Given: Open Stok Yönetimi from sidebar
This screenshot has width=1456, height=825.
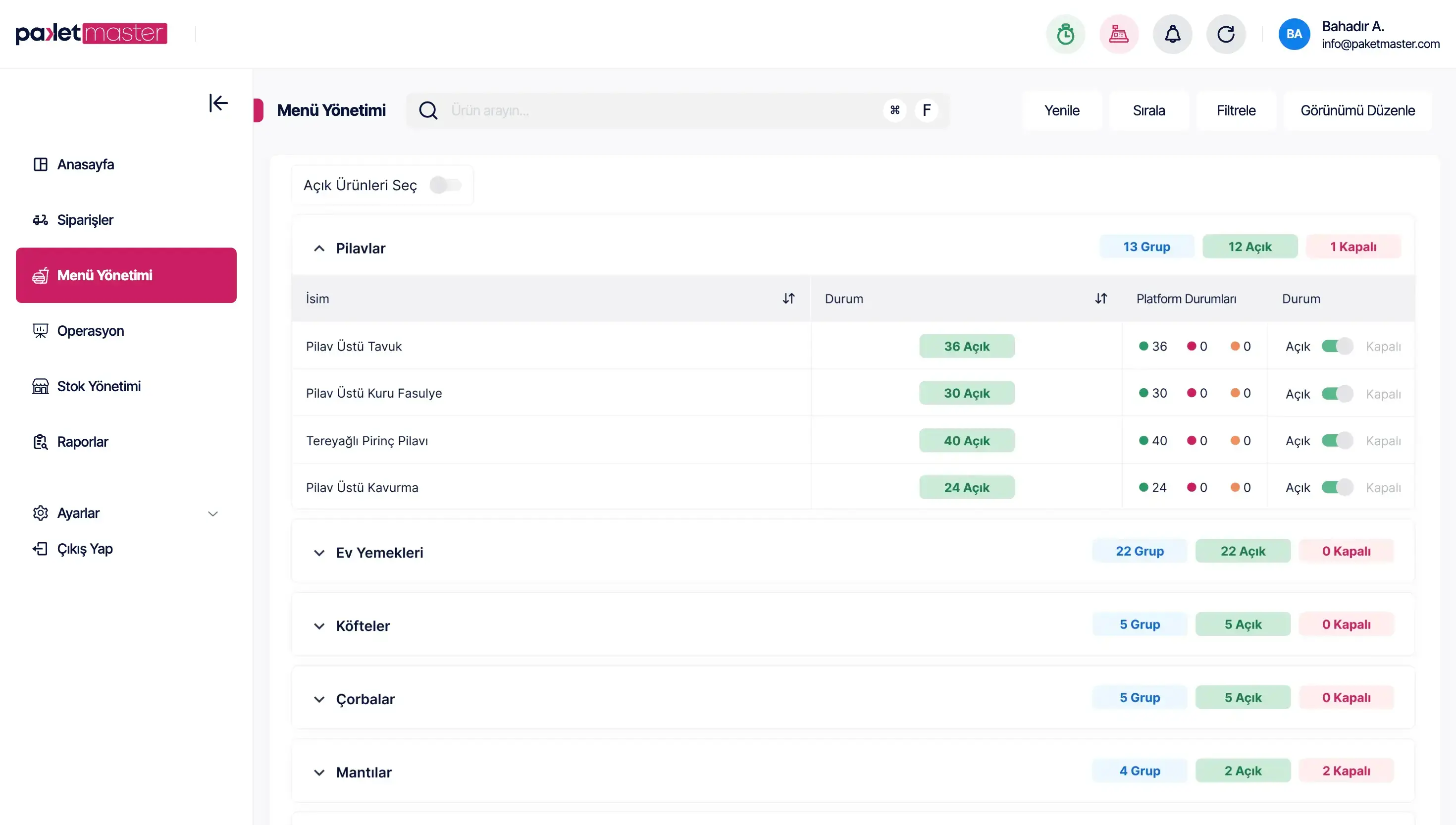Looking at the screenshot, I should click(99, 386).
